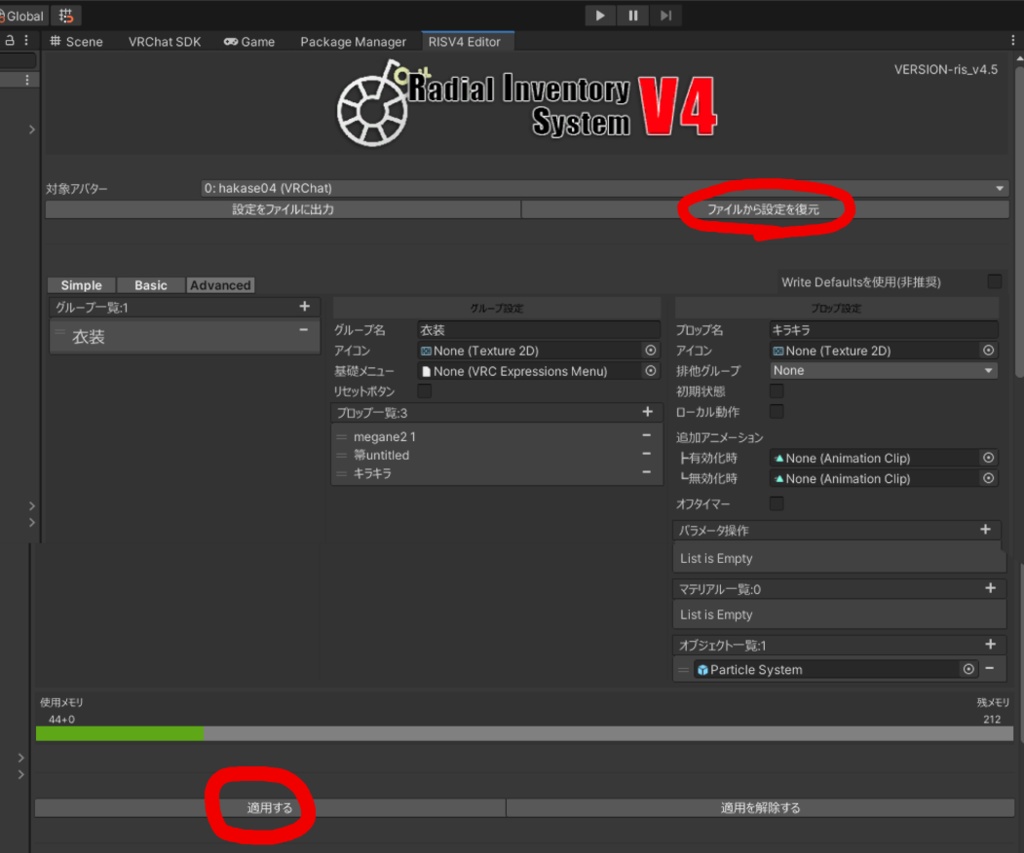The height and width of the screenshot is (853, 1024).
Task: Remove the 衣装 group with the minus icon
Action: pyautogui.click(x=304, y=330)
